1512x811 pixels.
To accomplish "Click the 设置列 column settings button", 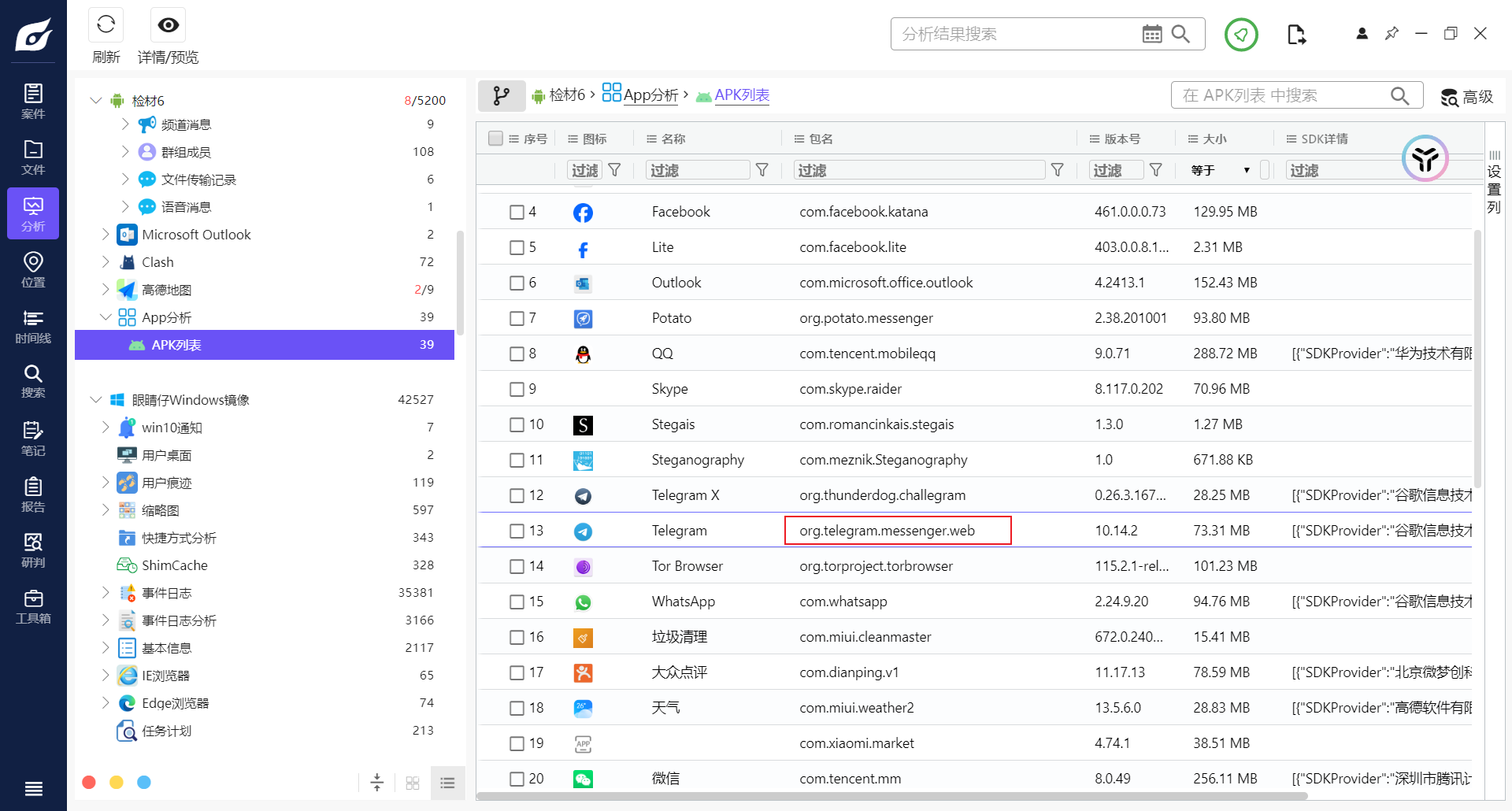I will (x=1494, y=182).
